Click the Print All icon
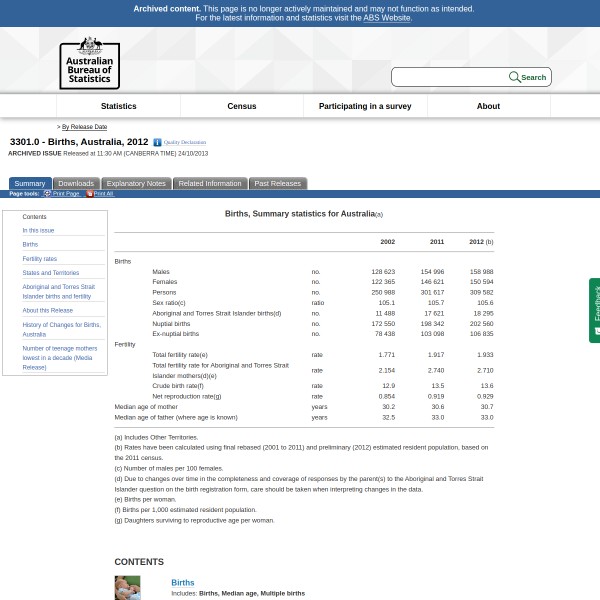Image resolution: width=600 pixels, height=600 pixels. pyautogui.click(x=89, y=194)
